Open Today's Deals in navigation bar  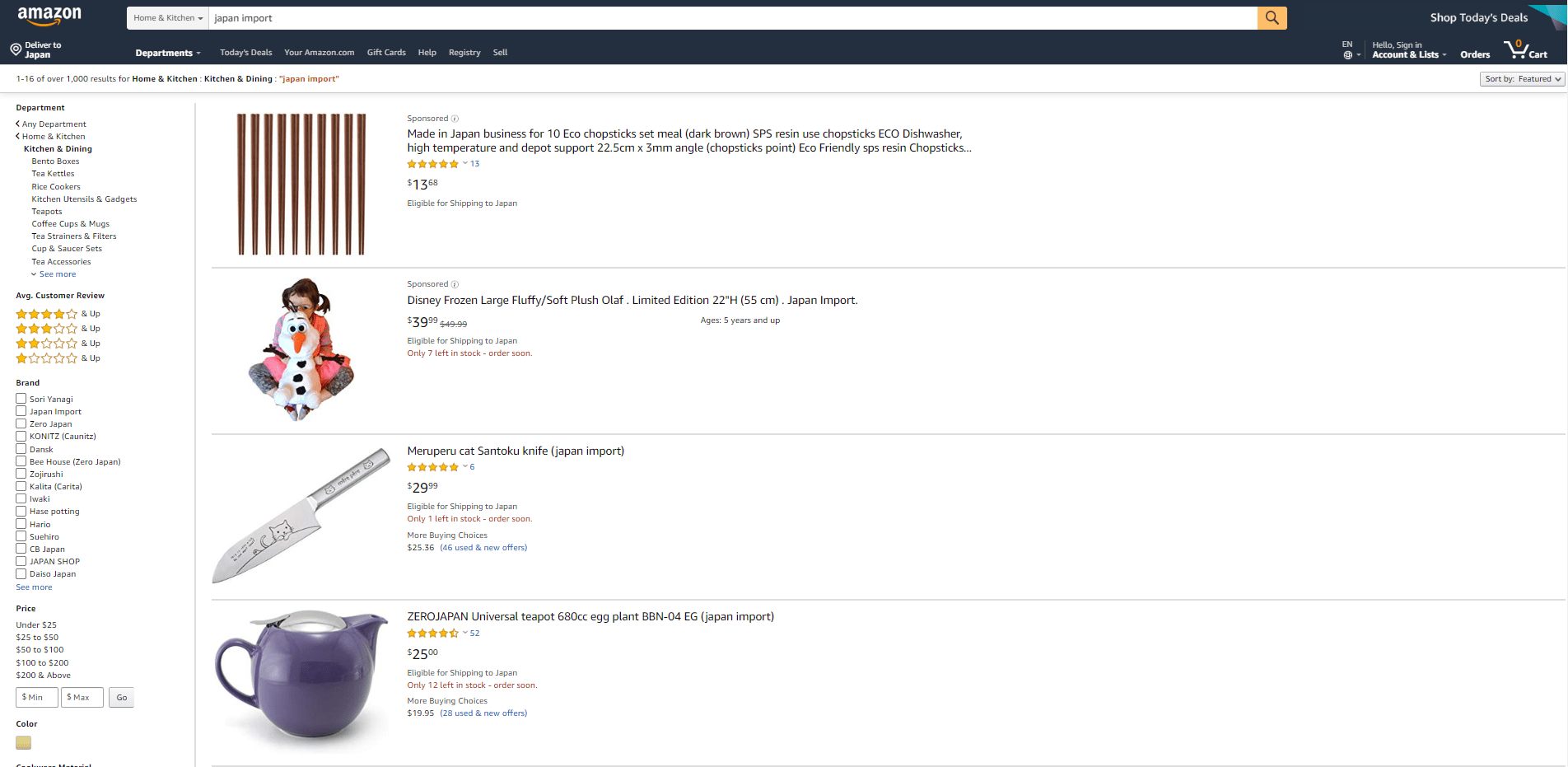click(245, 53)
